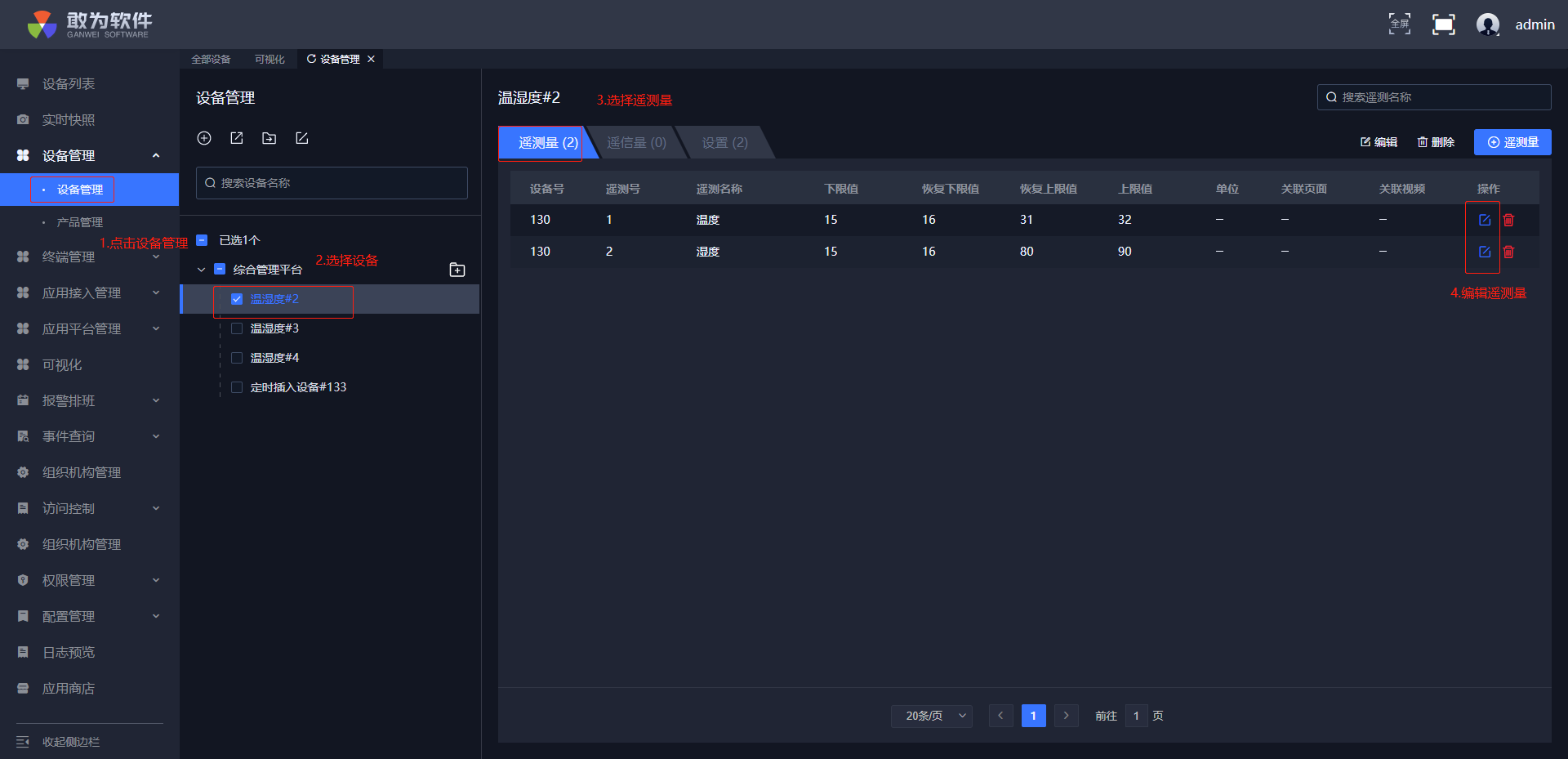Click the 上限值 column header
This screenshot has width=1568, height=759.
coord(1135,189)
